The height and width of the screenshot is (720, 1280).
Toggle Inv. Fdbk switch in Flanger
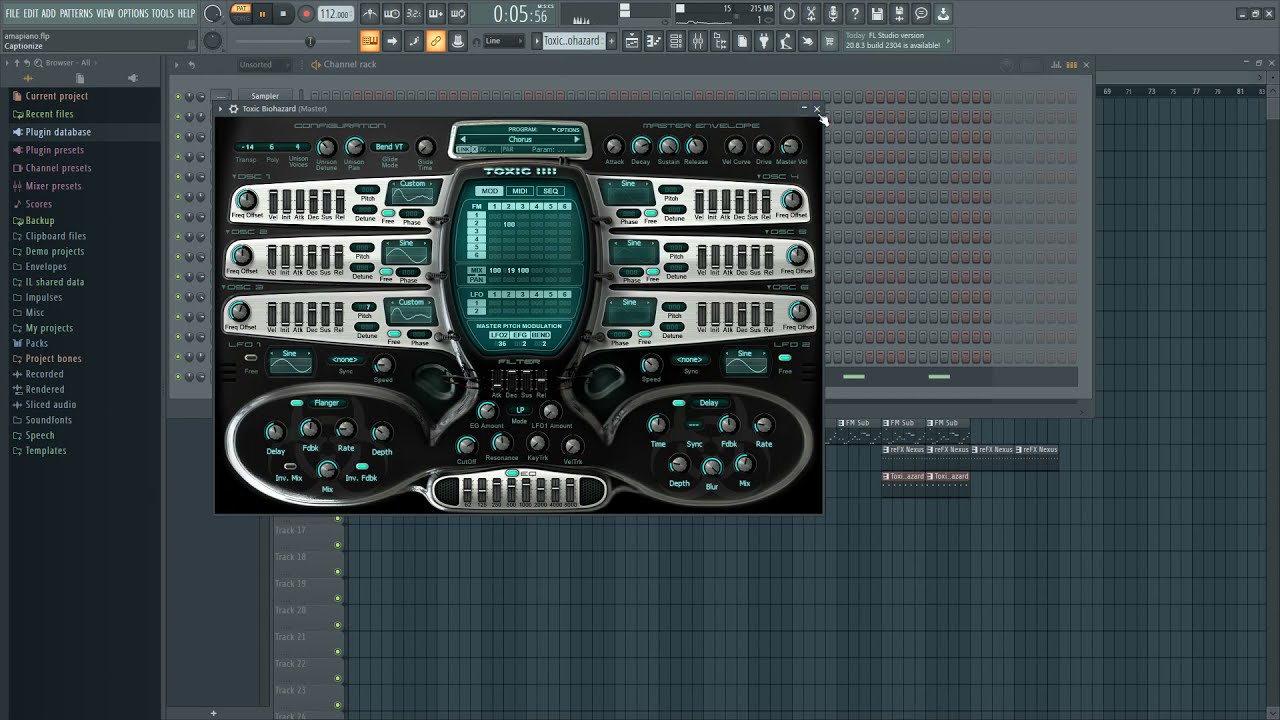(x=361, y=467)
